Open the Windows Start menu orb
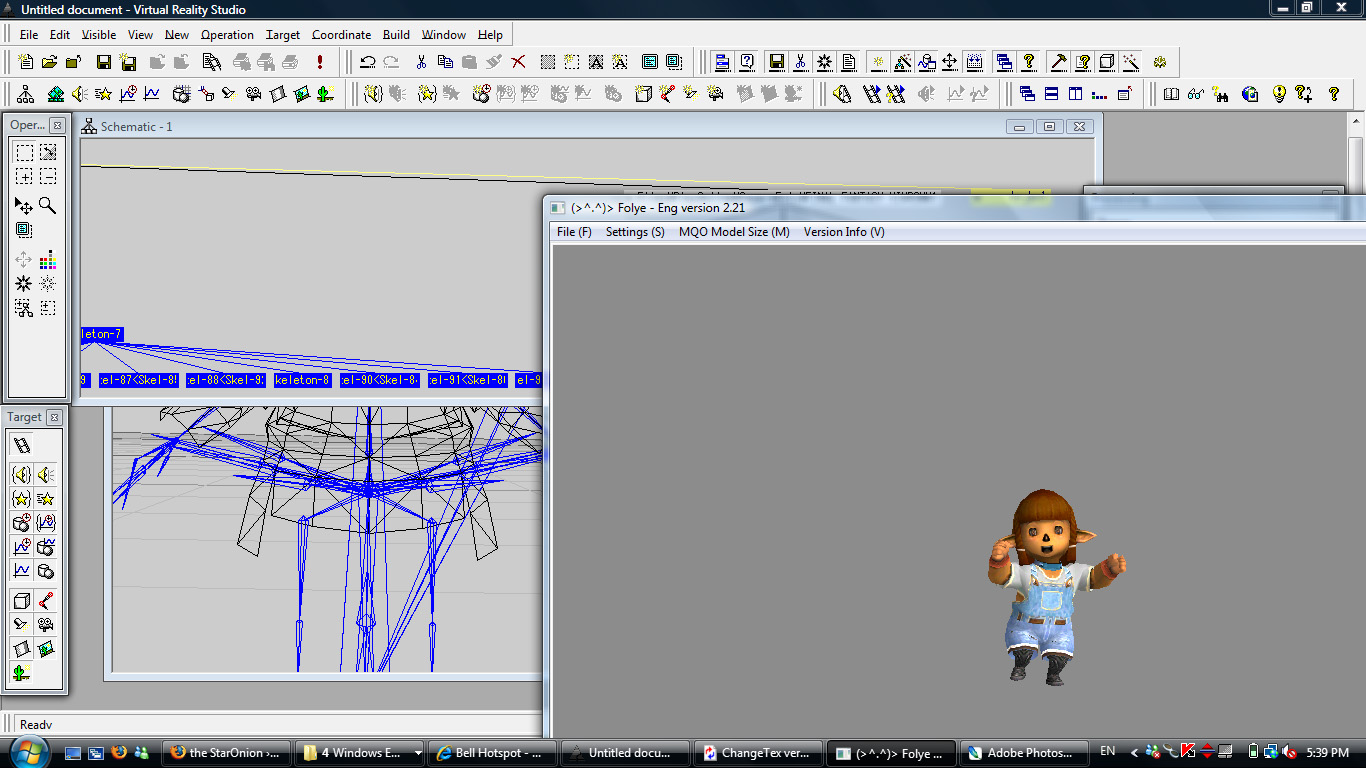Viewport: 1366px width, 768px height. coord(28,752)
